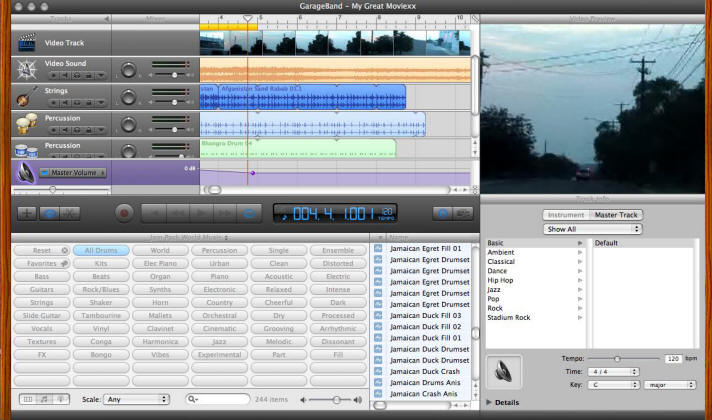The width and height of the screenshot is (712, 420).
Task: Click the Master Volume speaker icon
Action: tap(25, 173)
